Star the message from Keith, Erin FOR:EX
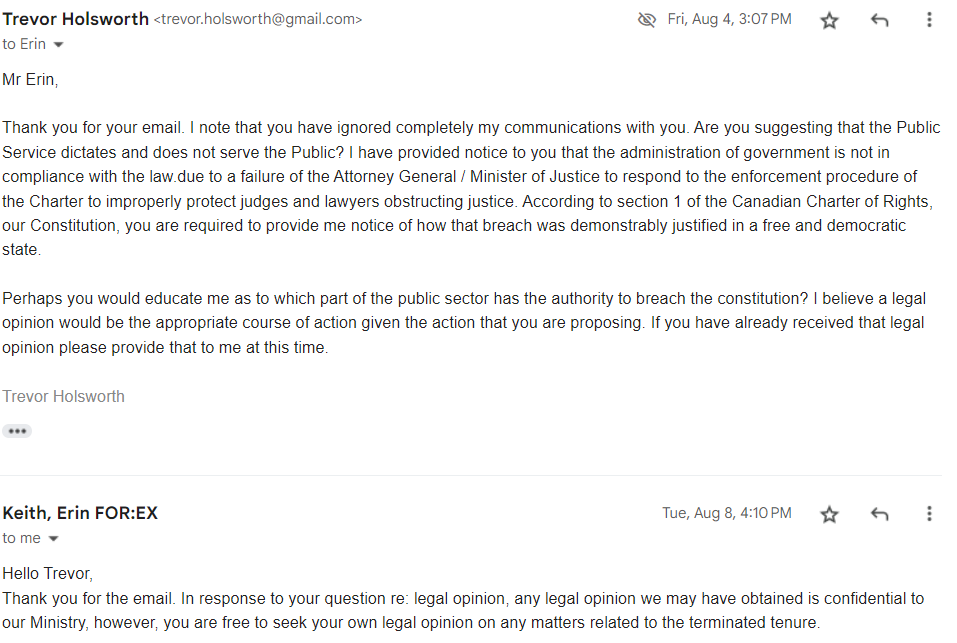Viewport: 957px width, 643px height. 829,514
